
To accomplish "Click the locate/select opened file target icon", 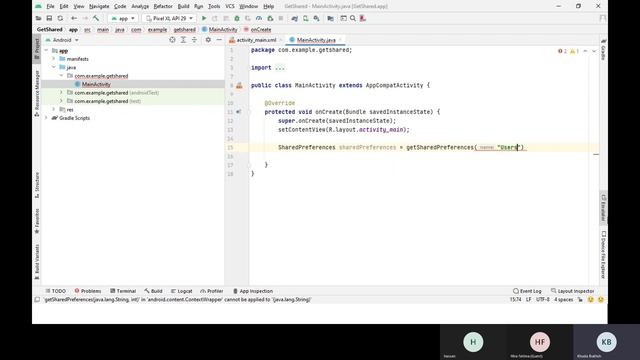I will (172, 40).
